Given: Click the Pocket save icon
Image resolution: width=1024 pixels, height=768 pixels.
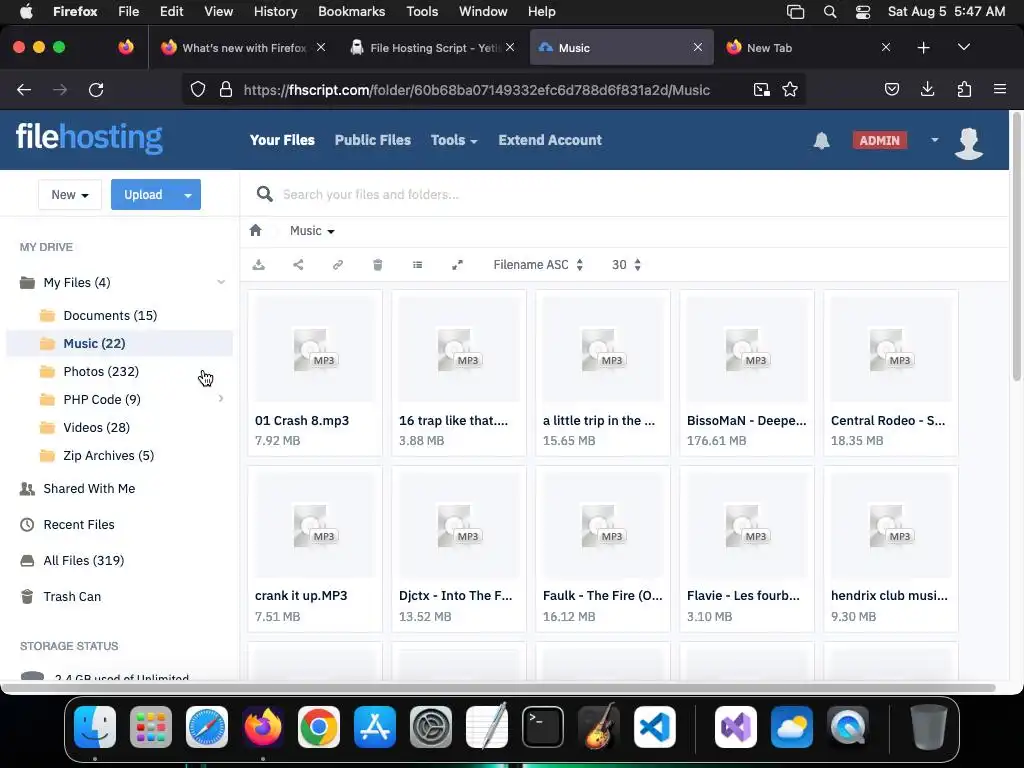Looking at the screenshot, I should 891,89.
